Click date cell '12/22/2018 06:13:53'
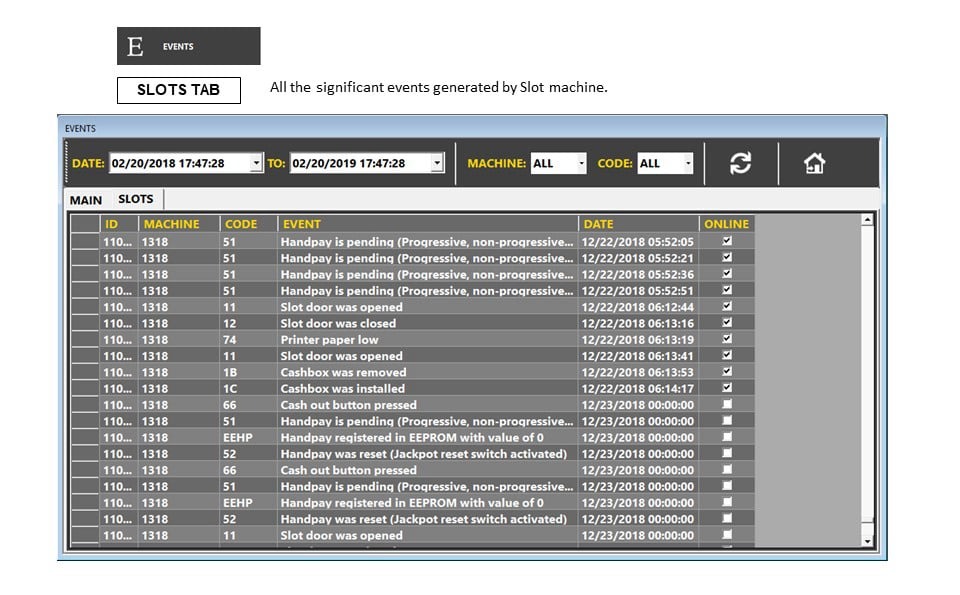 click(639, 372)
